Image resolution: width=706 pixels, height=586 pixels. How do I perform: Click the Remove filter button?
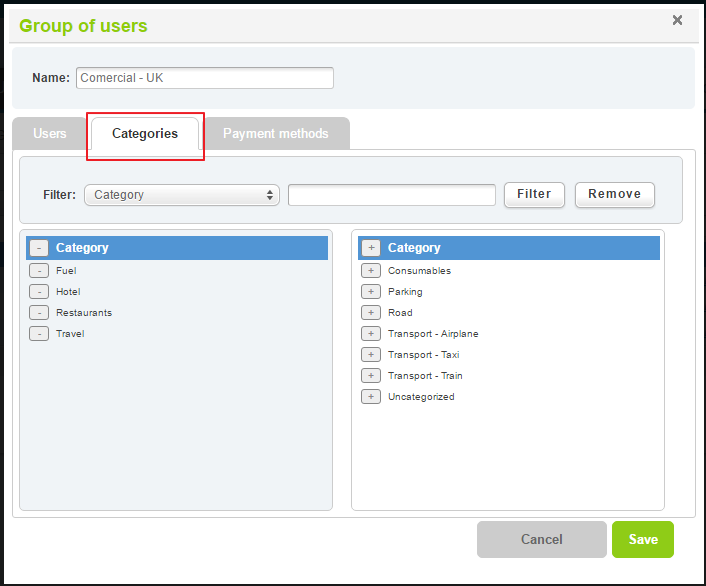coord(615,194)
